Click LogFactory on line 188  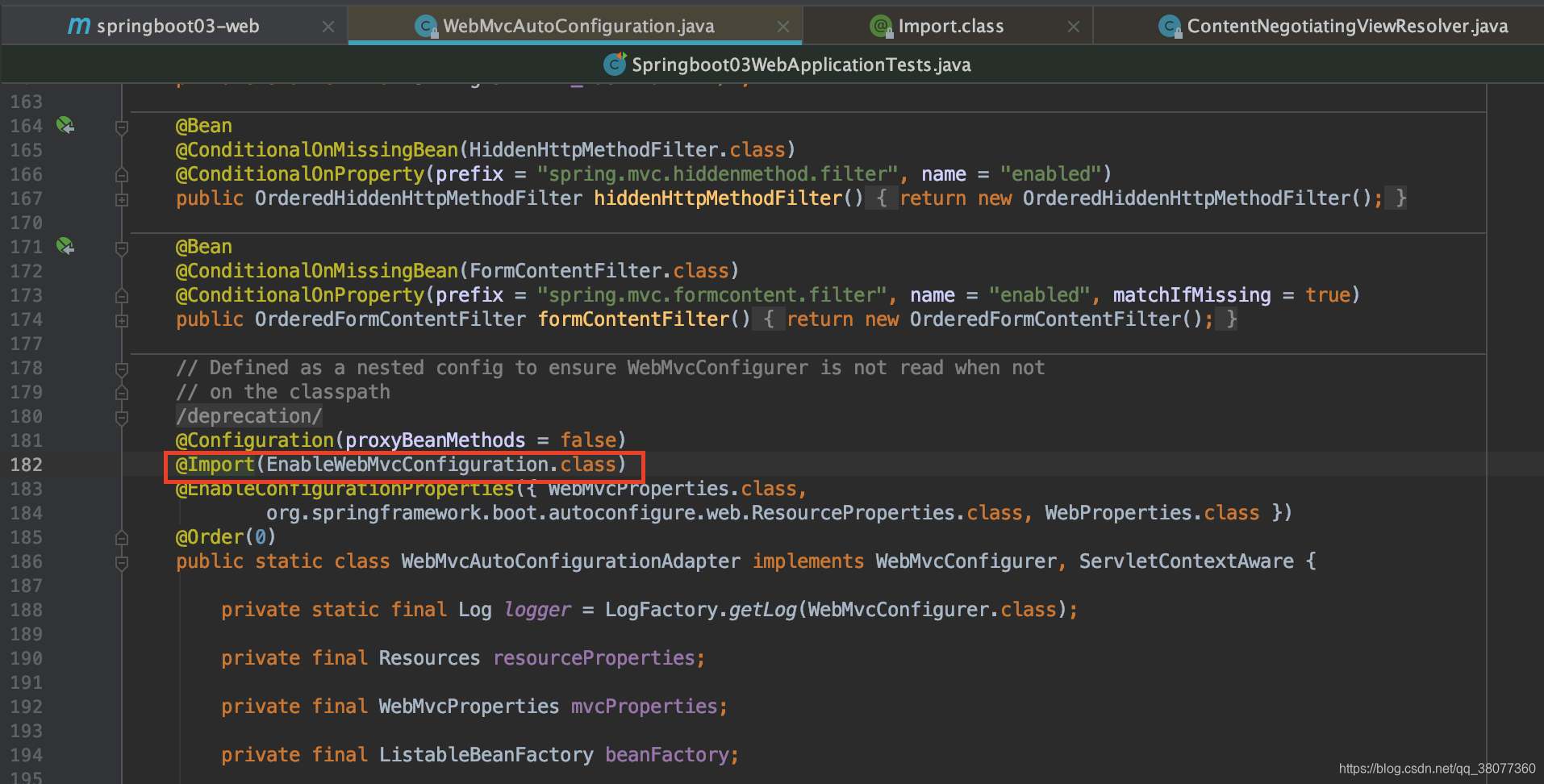[x=661, y=609]
